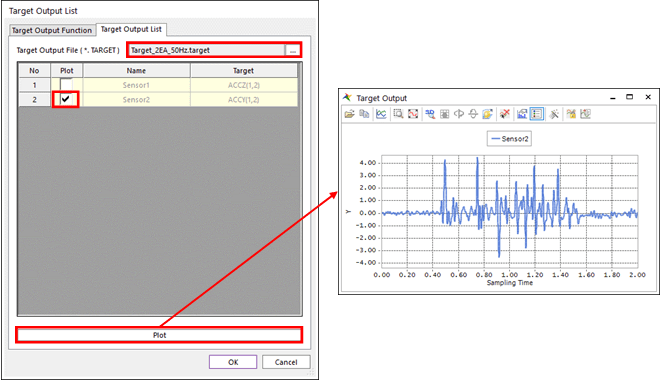
Task: Click row number 2 in the table
Action: [35, 100]
